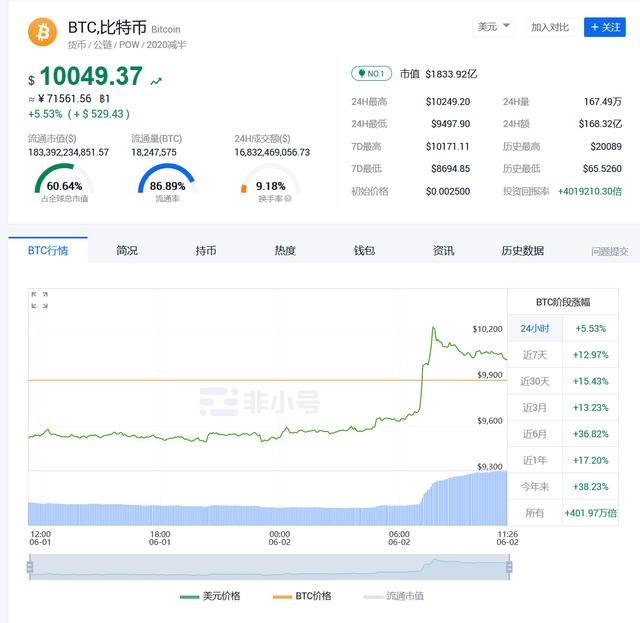Image resolution: width=640 pixels, height=623 pixels.
Task: Select the 近6月 period row
Action: tap(563, 434)
